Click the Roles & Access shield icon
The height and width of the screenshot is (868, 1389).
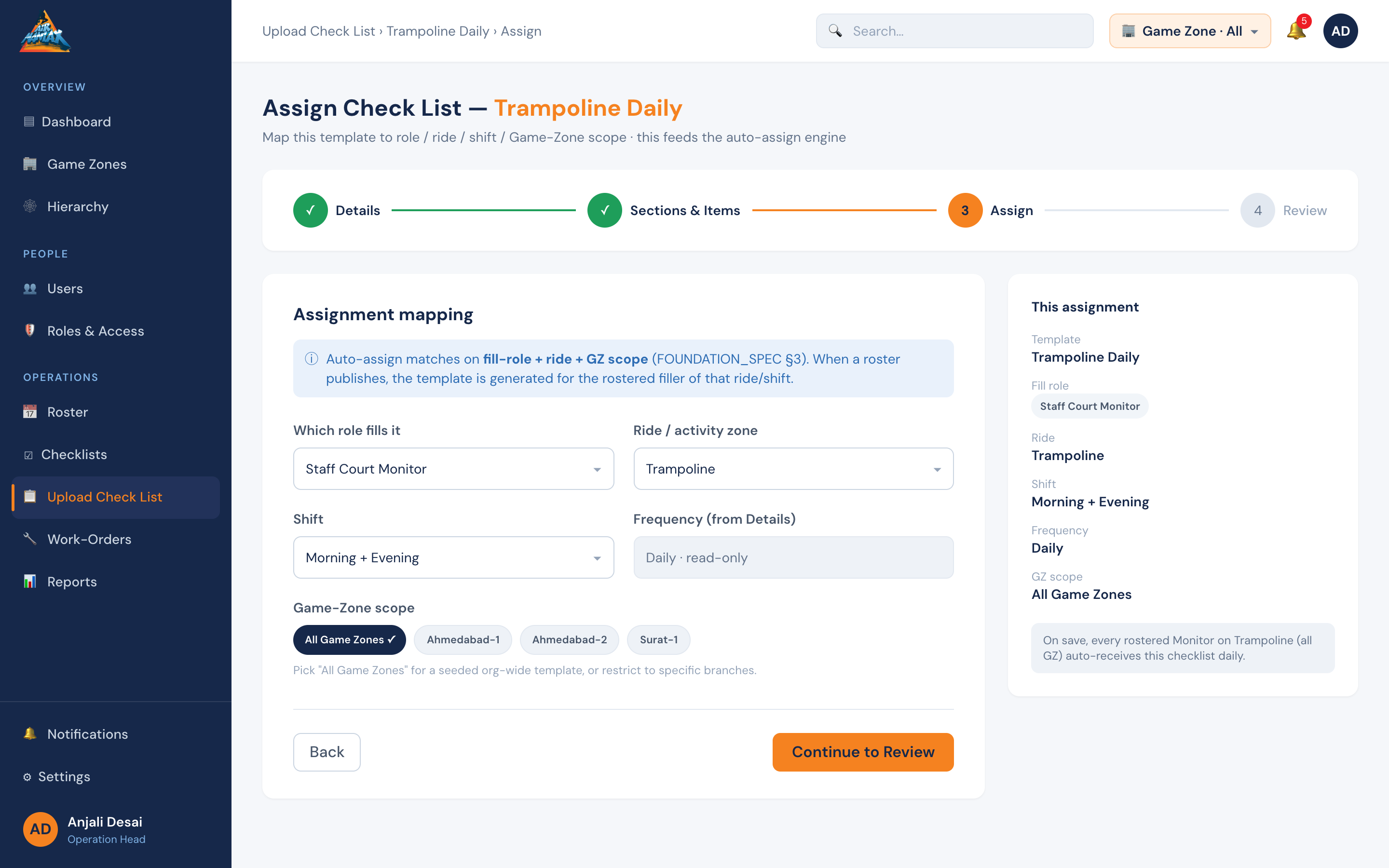tap(30, 331)
